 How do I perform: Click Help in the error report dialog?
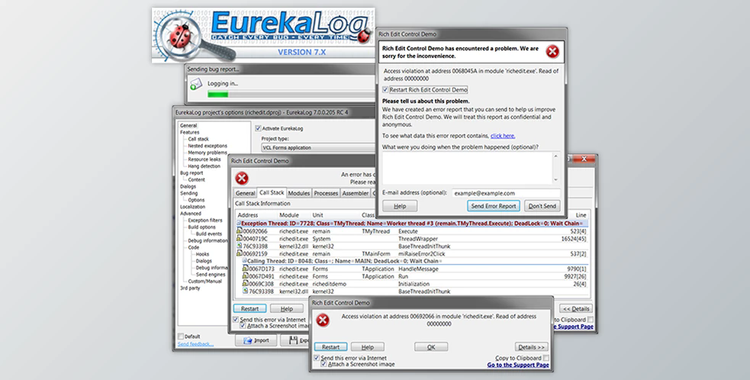point(400,206)
